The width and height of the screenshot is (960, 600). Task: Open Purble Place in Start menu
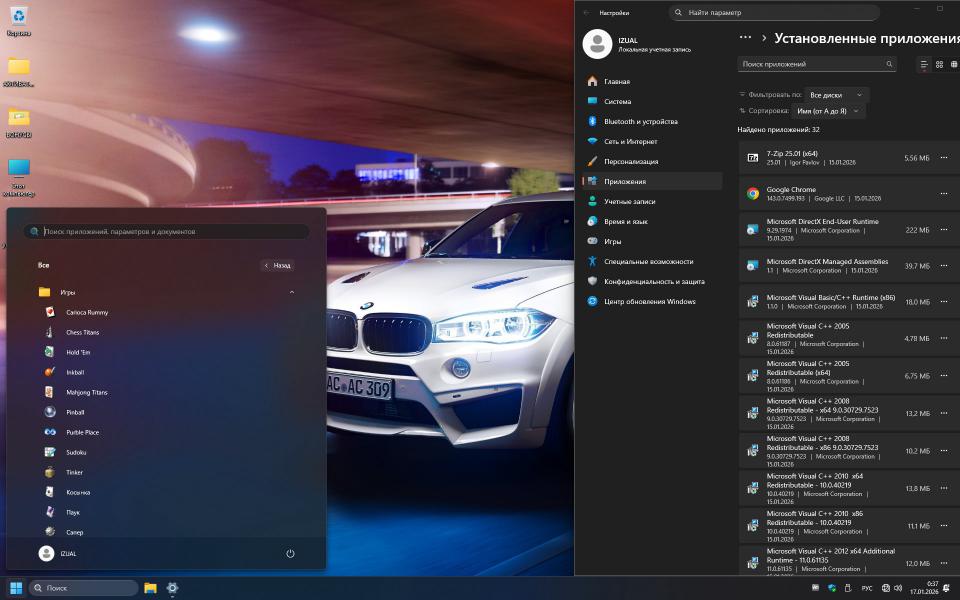82,432
